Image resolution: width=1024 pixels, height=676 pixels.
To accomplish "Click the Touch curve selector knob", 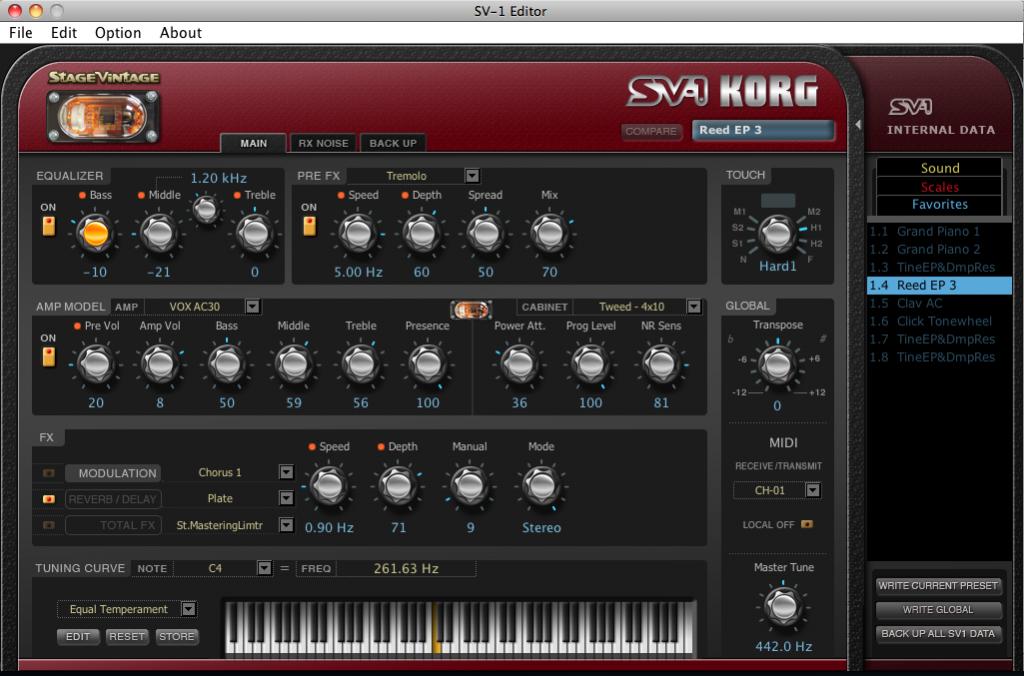I will (777, 233).
